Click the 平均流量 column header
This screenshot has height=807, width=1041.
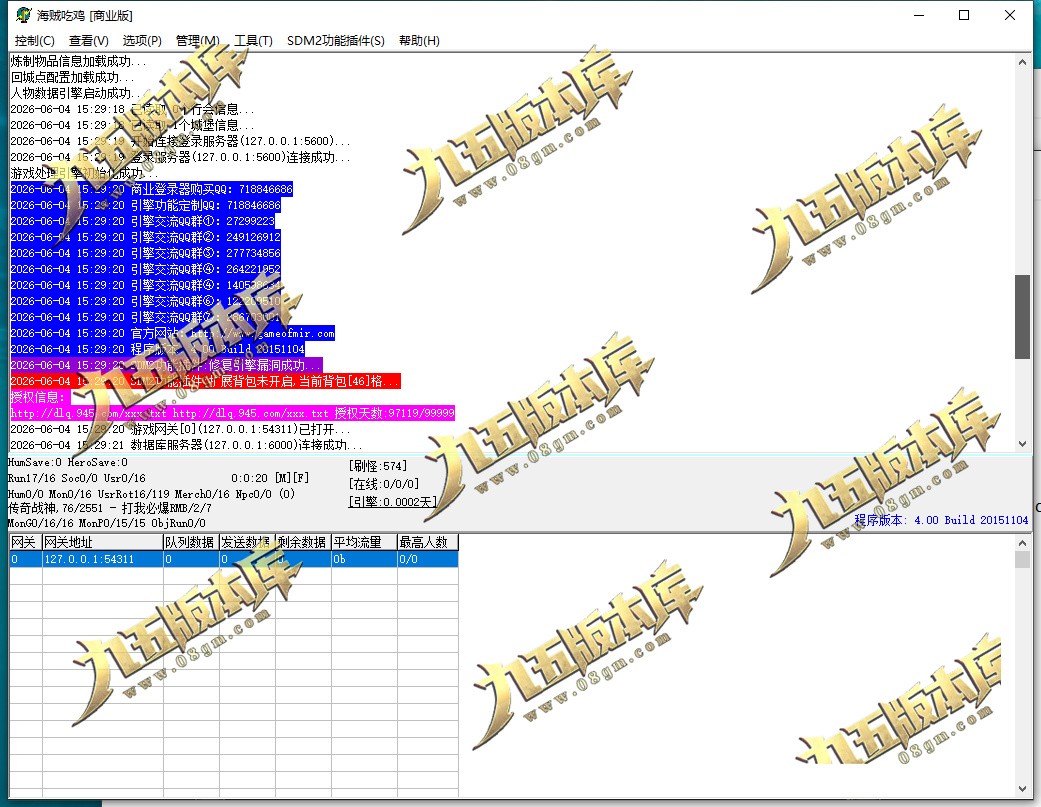[x=364, y=542]
